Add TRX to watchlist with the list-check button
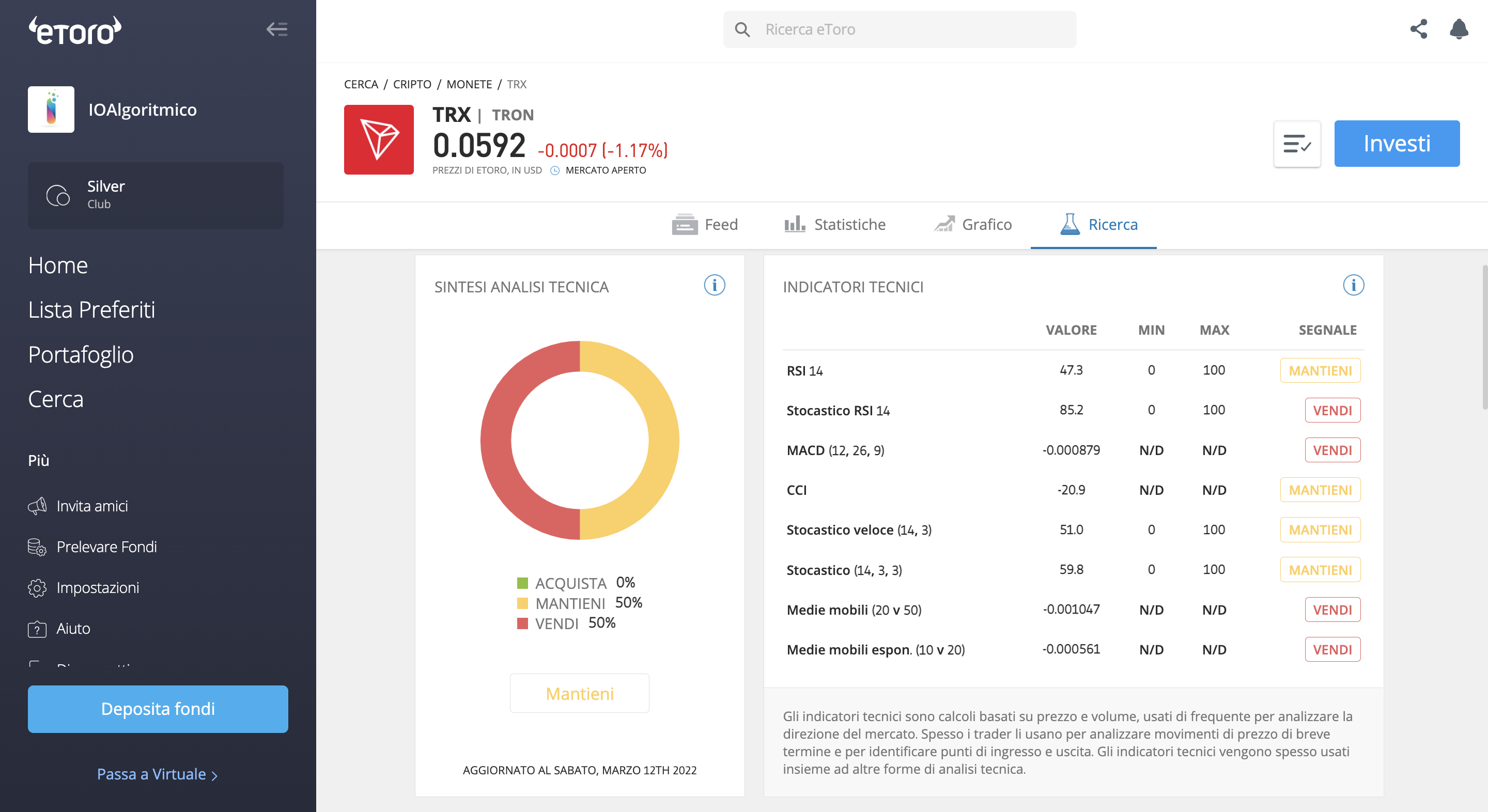Screen dimensions: 1488x812 [x=1297, y=144]
